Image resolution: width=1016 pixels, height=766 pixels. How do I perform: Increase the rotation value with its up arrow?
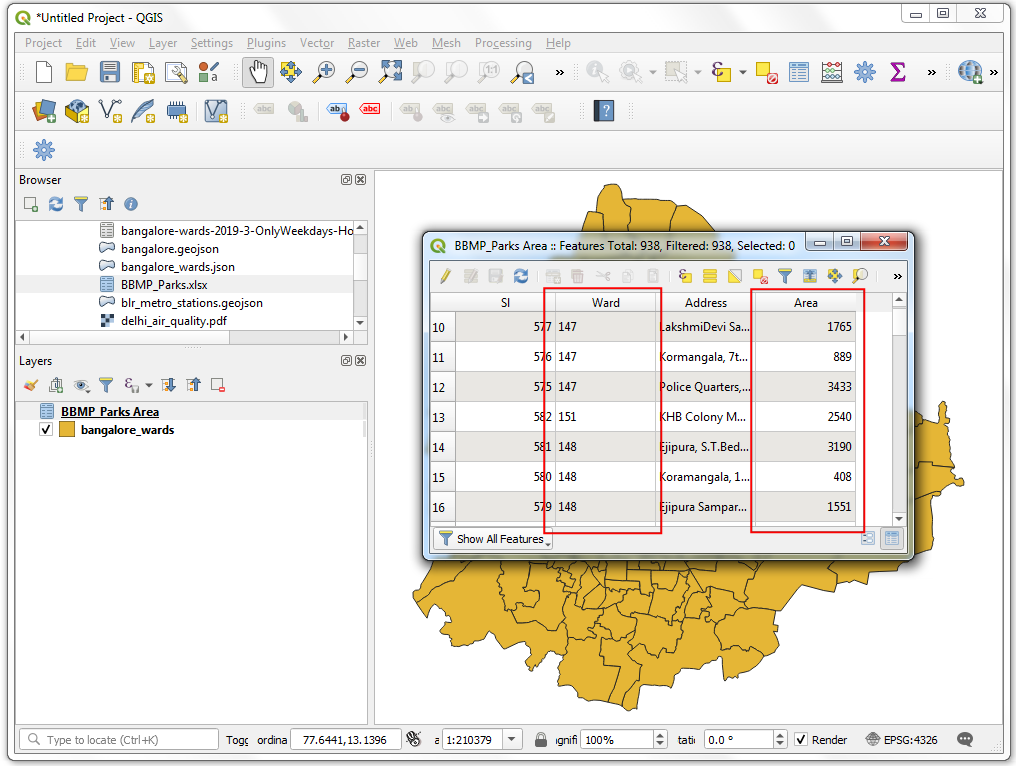pyautogui.click(x=779, y=733)
